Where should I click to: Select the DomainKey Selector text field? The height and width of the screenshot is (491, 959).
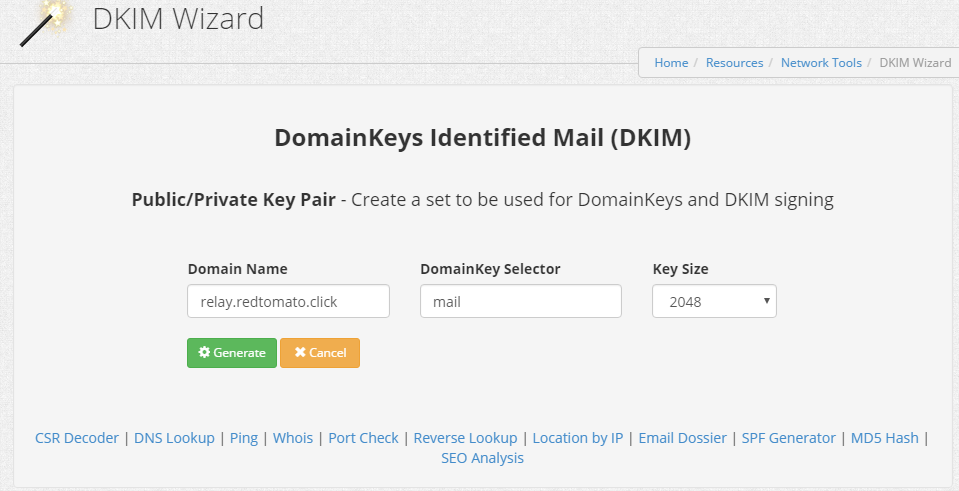tap(520, 301)
